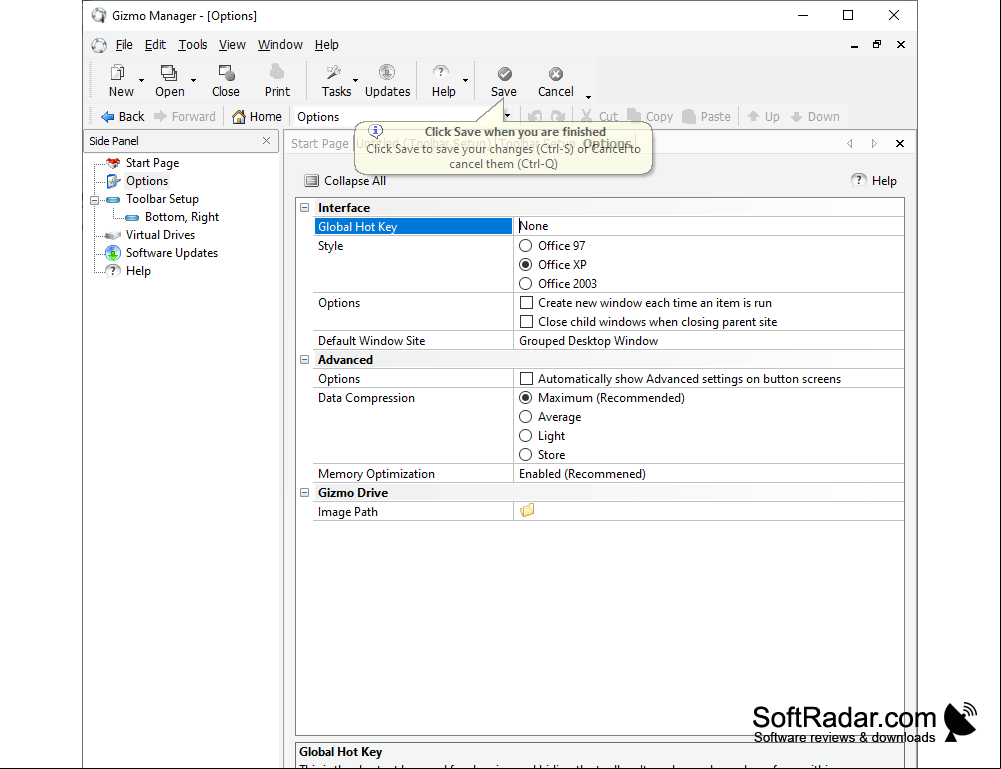Close the Side Panel
This screenshot has height=769, width=1001.
[266, 140]
